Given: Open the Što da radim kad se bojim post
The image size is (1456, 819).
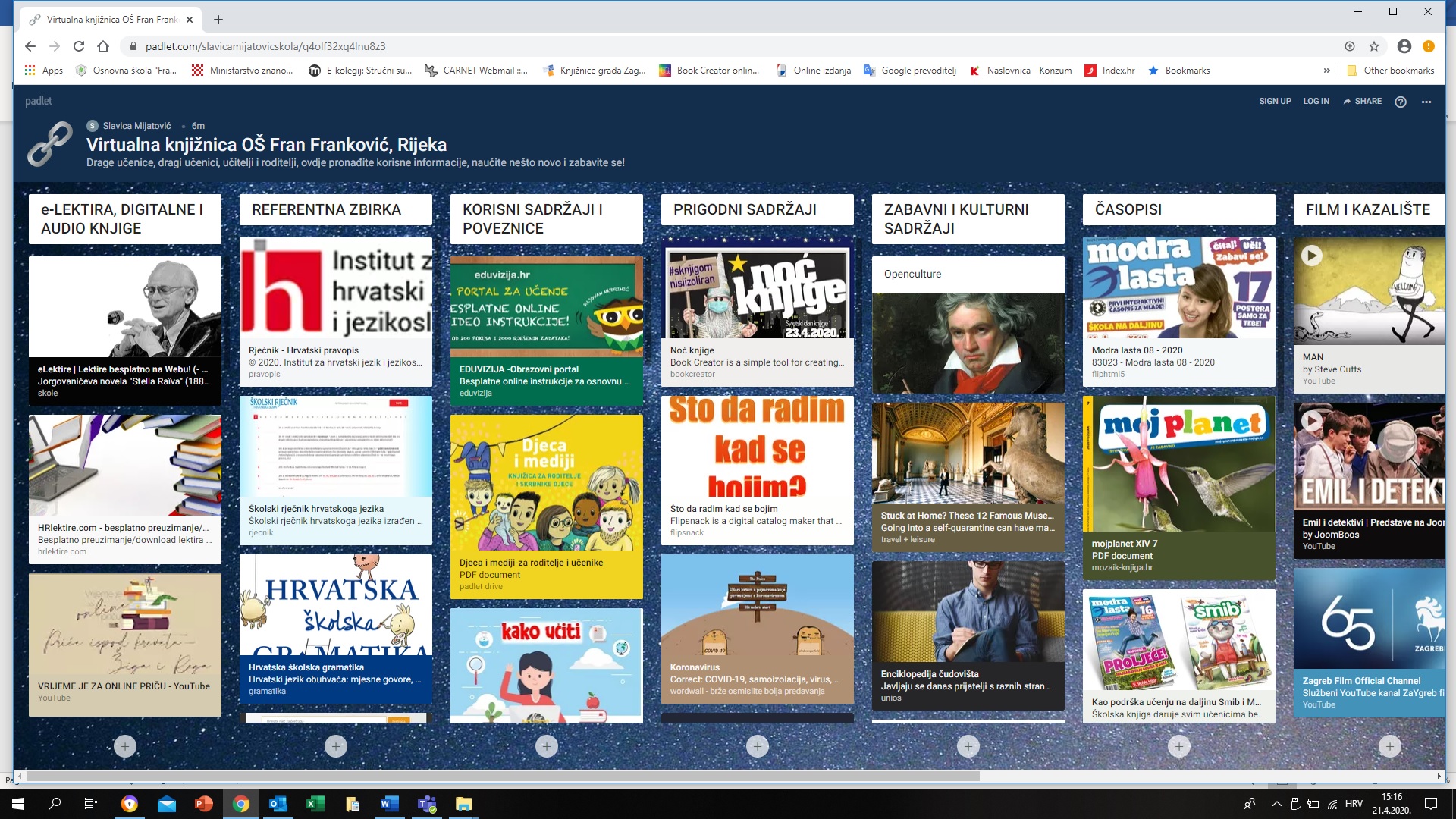Looking at the screenshot, I should point(758,470).
